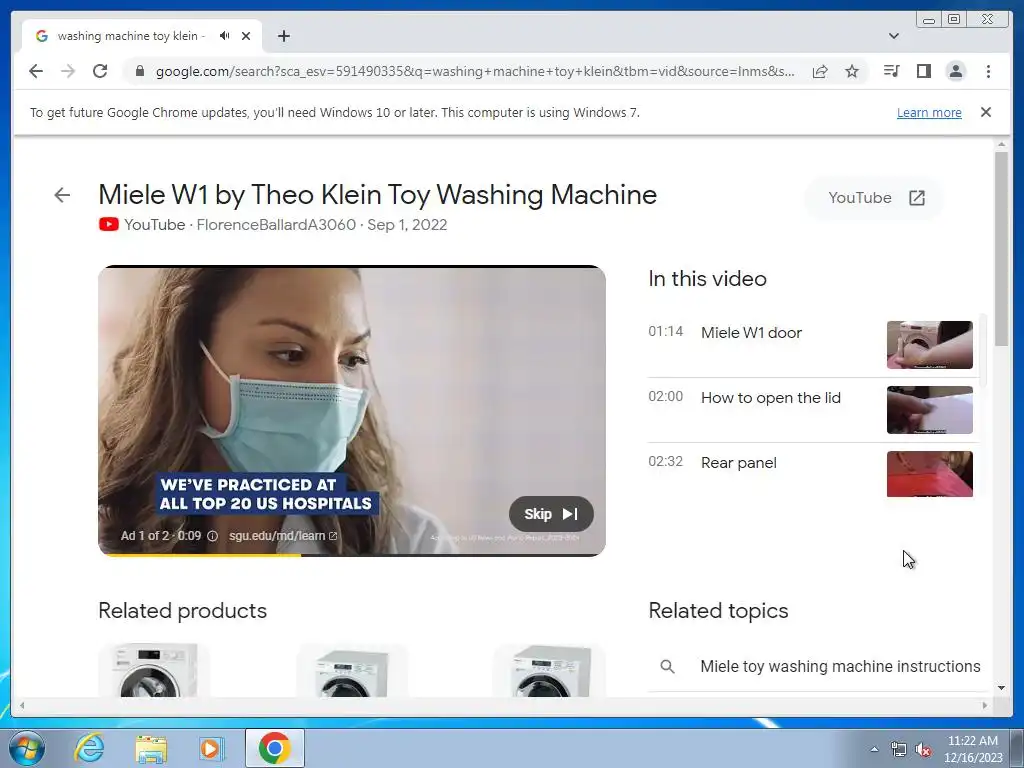Screen dimensions: 1024x768
Task: Click the FlorenceBallardA3060 channel text
Action: 276,225
